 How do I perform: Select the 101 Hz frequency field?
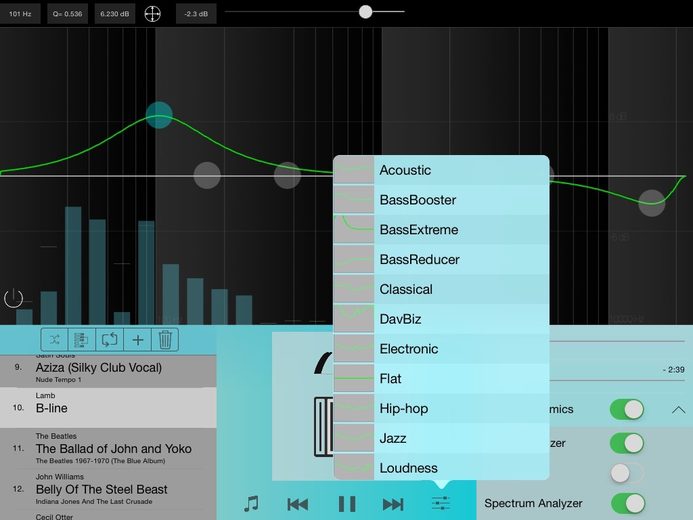(x=20, y=14)
